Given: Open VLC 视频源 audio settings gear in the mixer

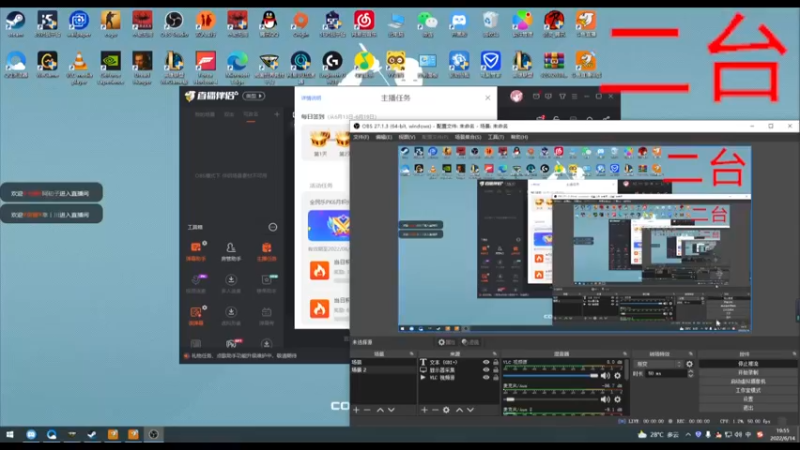Looking at the screenshot, I should click(x=617, y=376).
